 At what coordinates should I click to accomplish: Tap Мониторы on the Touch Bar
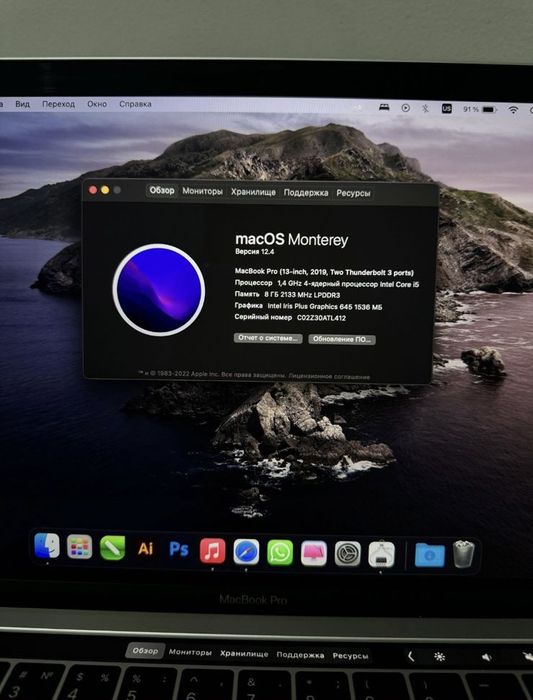click(190, 652)
